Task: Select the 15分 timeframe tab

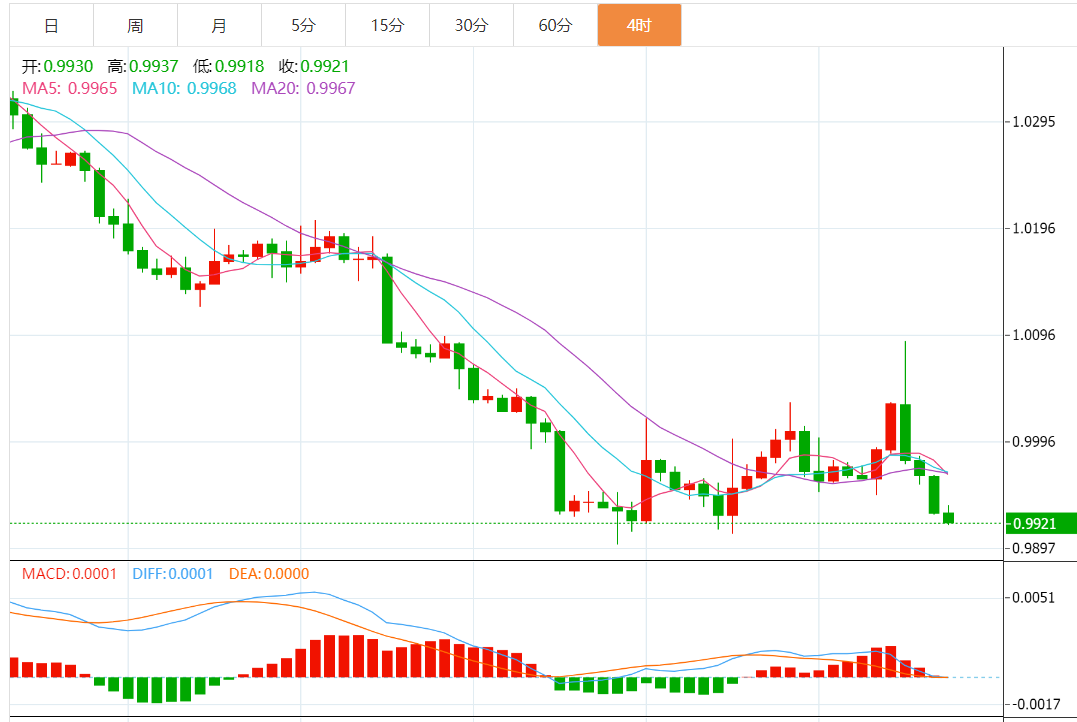Action: [x=387, y=25]
